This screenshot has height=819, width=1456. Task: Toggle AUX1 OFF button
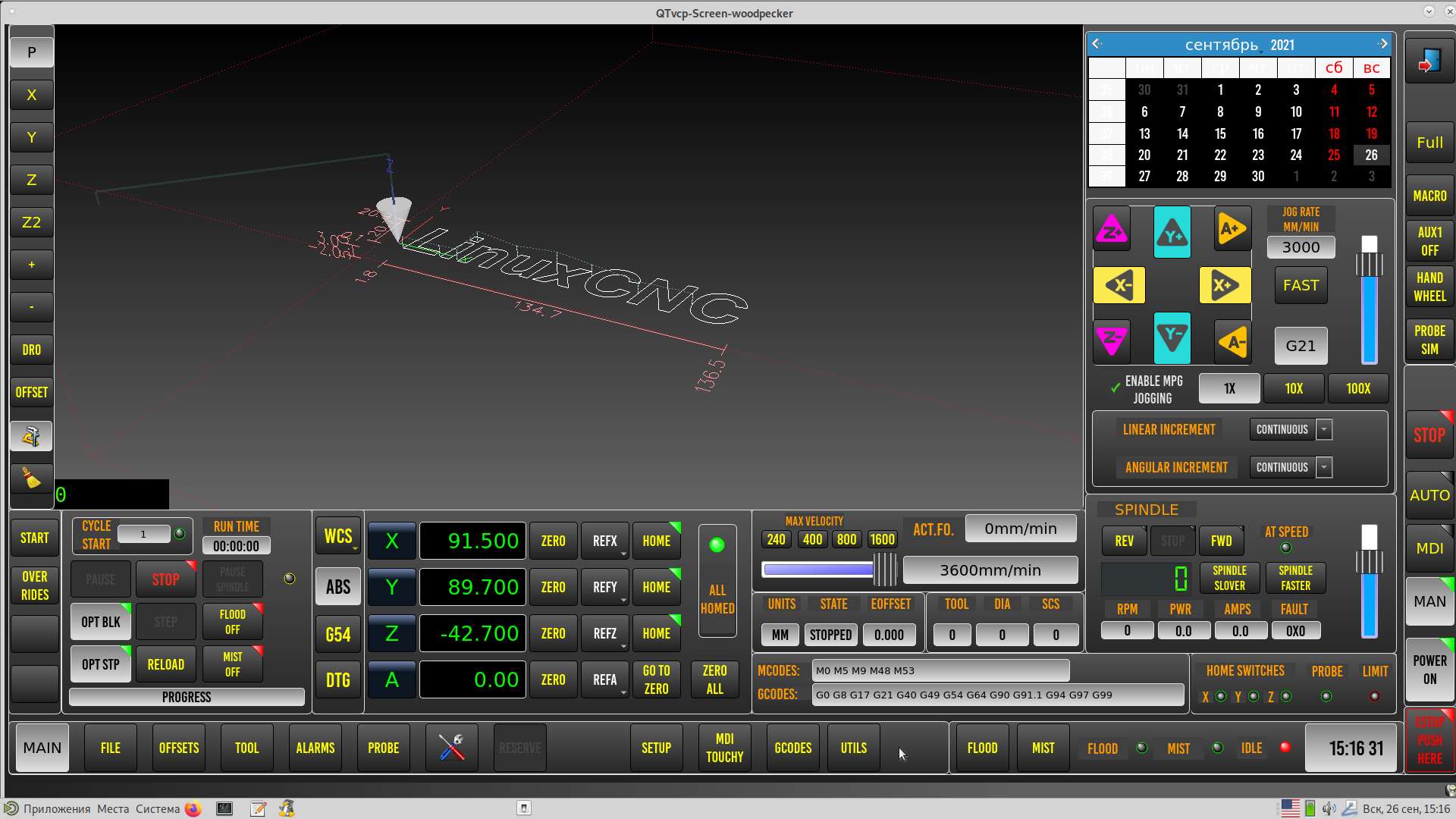click(1429, 241)
